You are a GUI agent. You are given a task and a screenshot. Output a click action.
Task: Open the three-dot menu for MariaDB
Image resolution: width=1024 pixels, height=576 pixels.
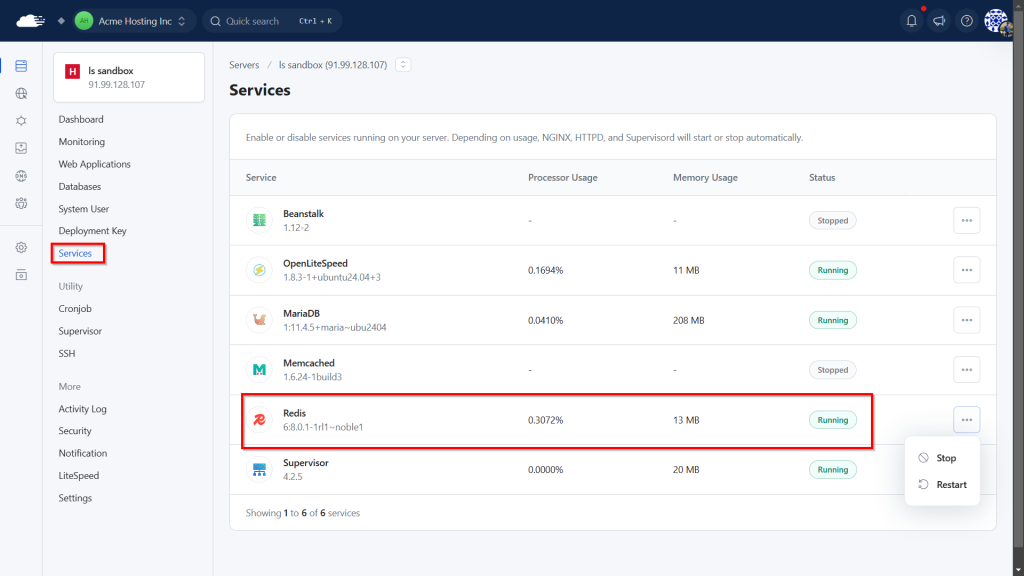(x=966, y=320)
